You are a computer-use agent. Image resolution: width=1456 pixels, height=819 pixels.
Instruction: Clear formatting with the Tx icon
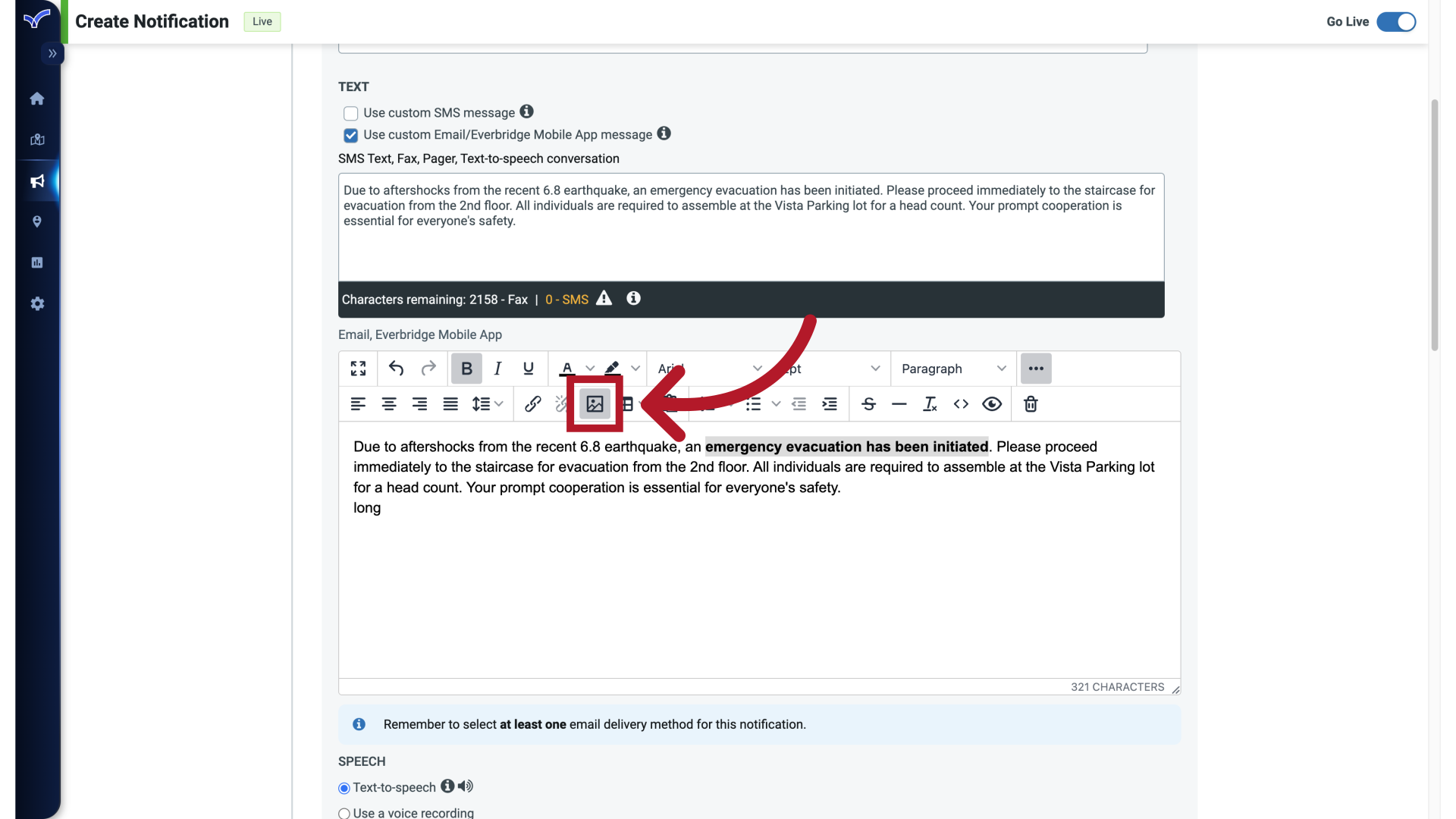click(x=930, y=404)
